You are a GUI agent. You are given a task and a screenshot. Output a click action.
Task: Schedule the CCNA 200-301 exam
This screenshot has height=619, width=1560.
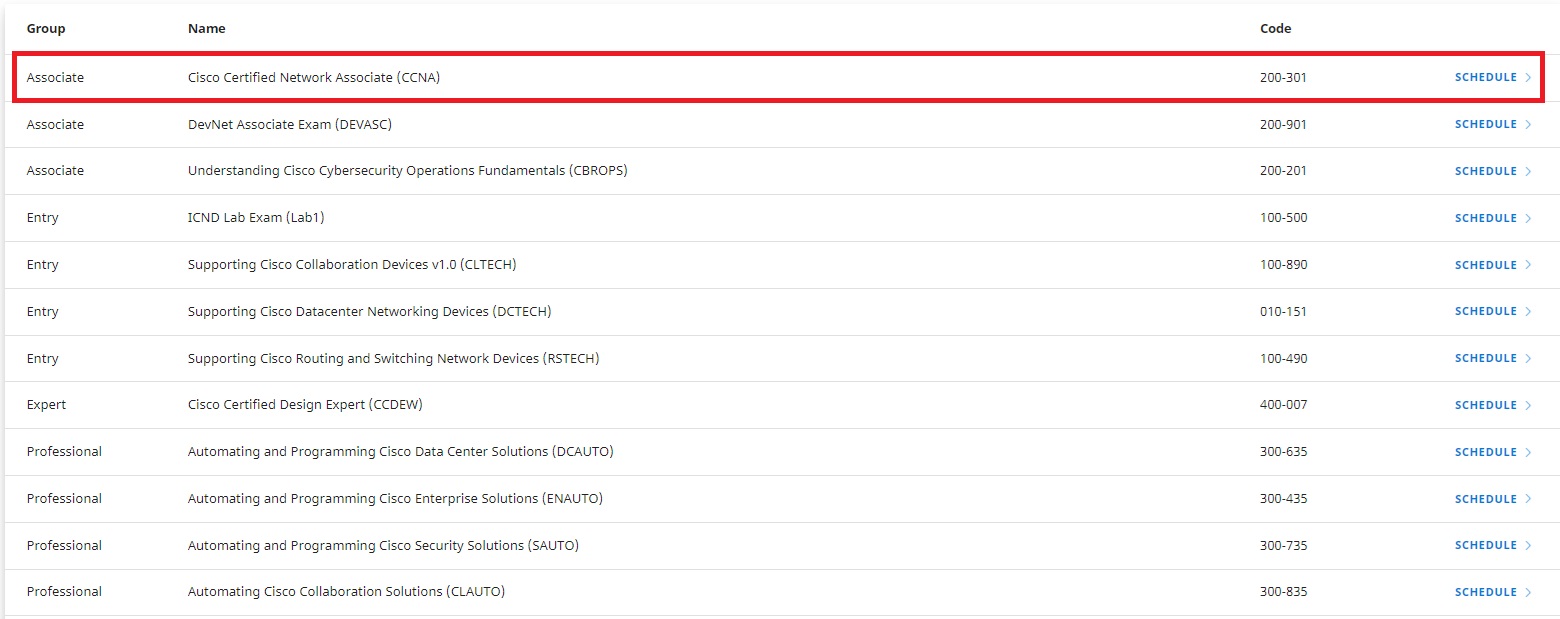1485,77
